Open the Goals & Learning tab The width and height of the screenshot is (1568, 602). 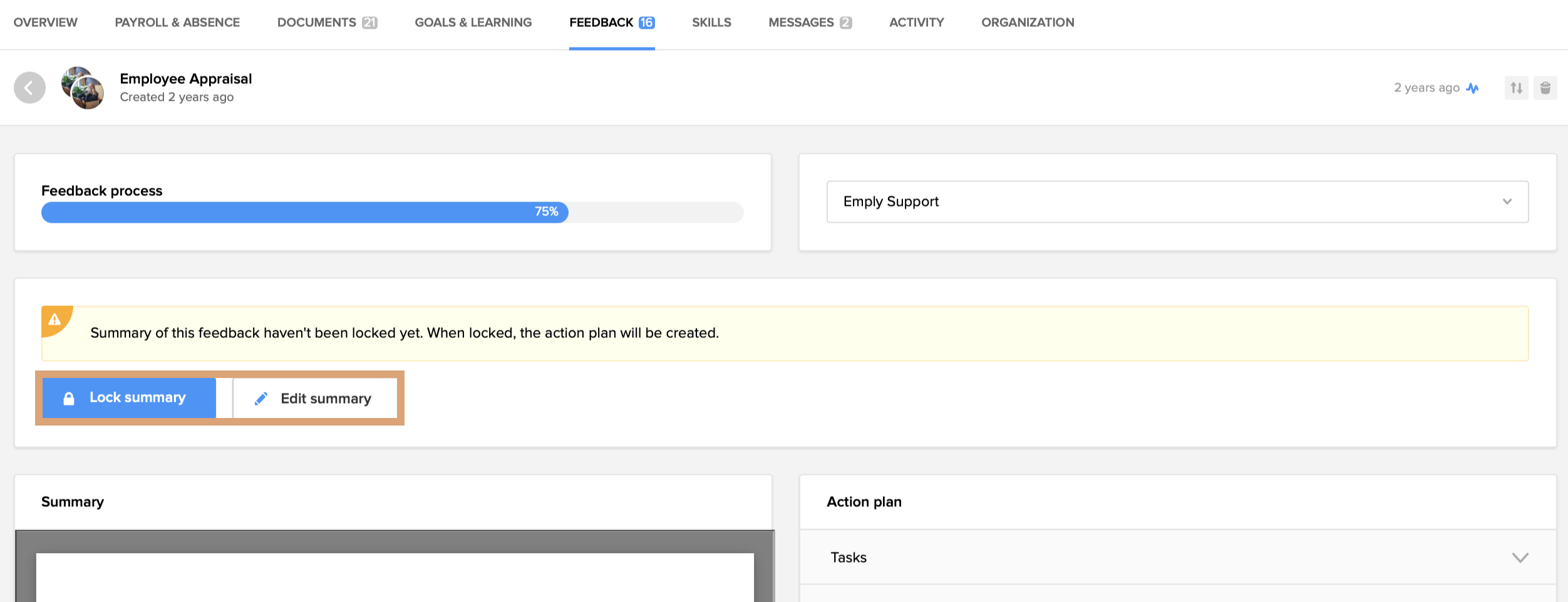pos(473,23)
